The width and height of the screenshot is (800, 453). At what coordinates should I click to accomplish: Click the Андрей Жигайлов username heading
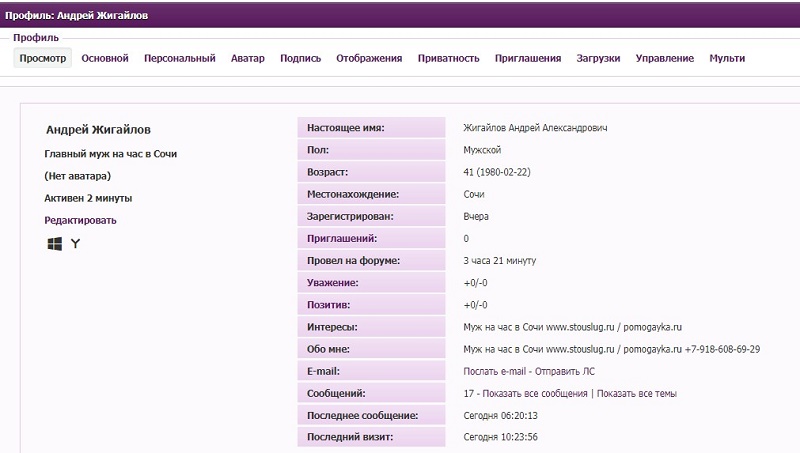click(98, 130)
